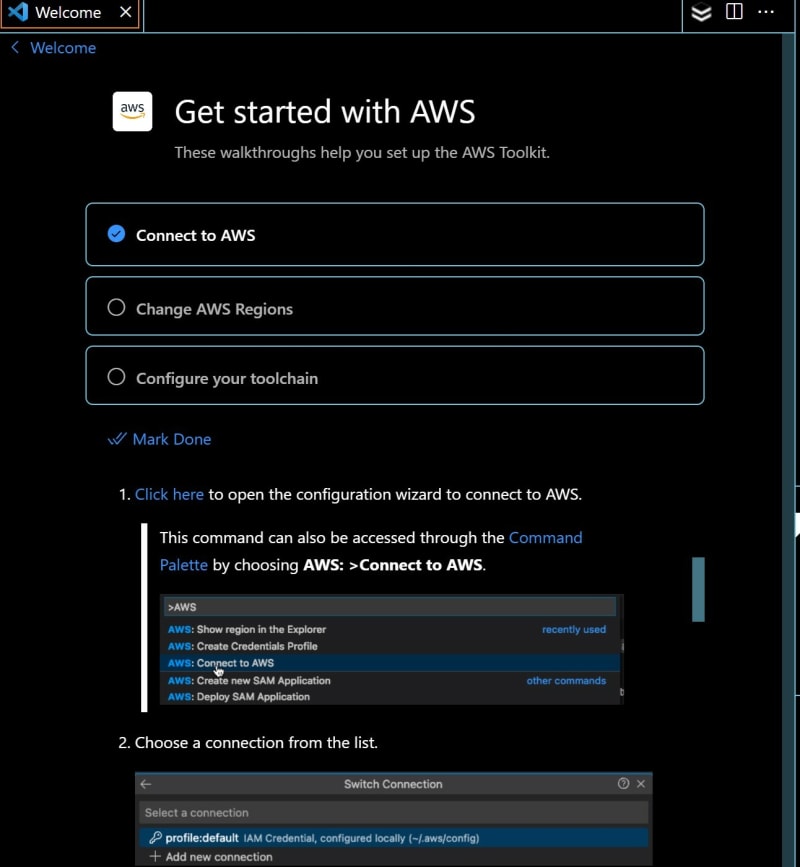Close the Welcome tab
Viewport: 800px width, 867px height.
(x=126, y=12)
